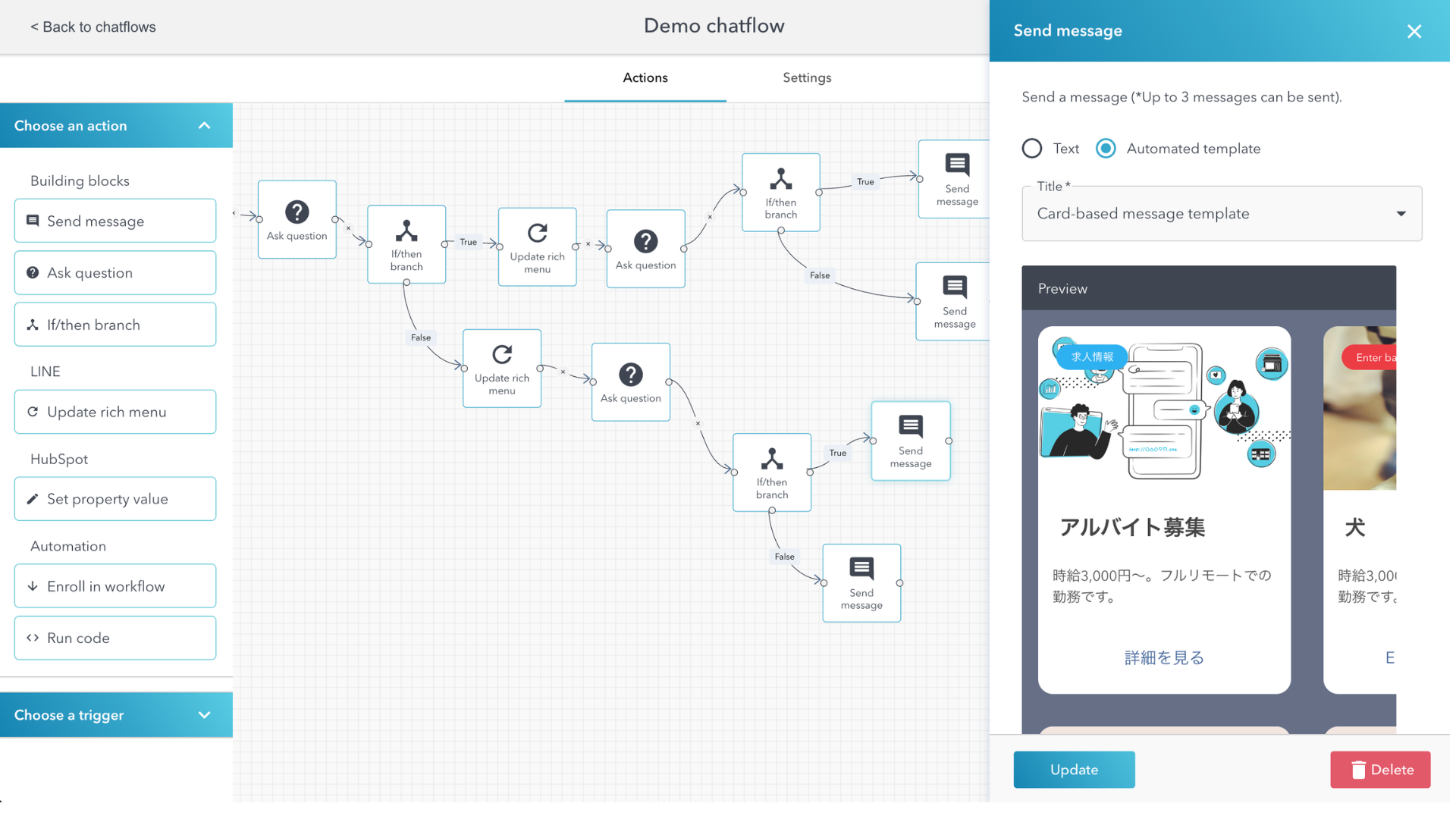The image size is (1456, 819).
Task: Collapse the Choose an action section
Action: [x=204, y=125]
